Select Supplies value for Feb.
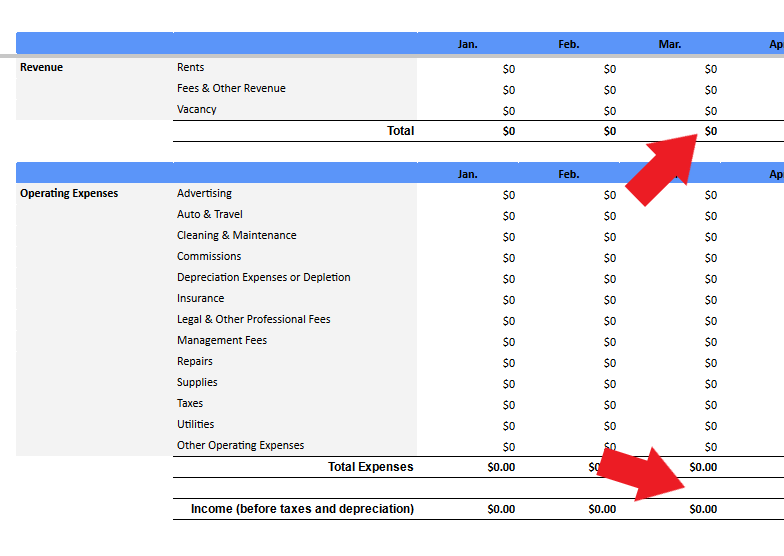The height and width of the screenshot is (556, 784). click(610, 384)
